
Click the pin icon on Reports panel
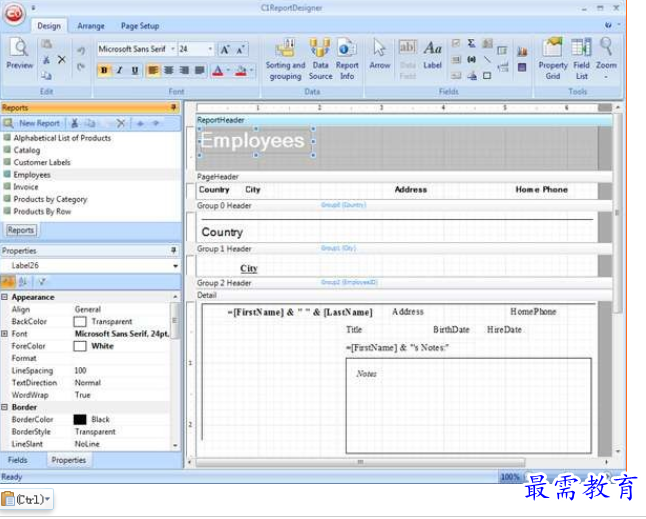173,108
